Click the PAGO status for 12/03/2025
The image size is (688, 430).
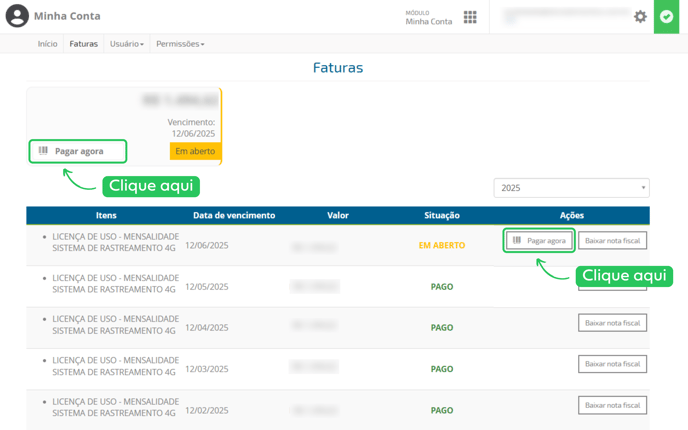click(x=442, y=369)
